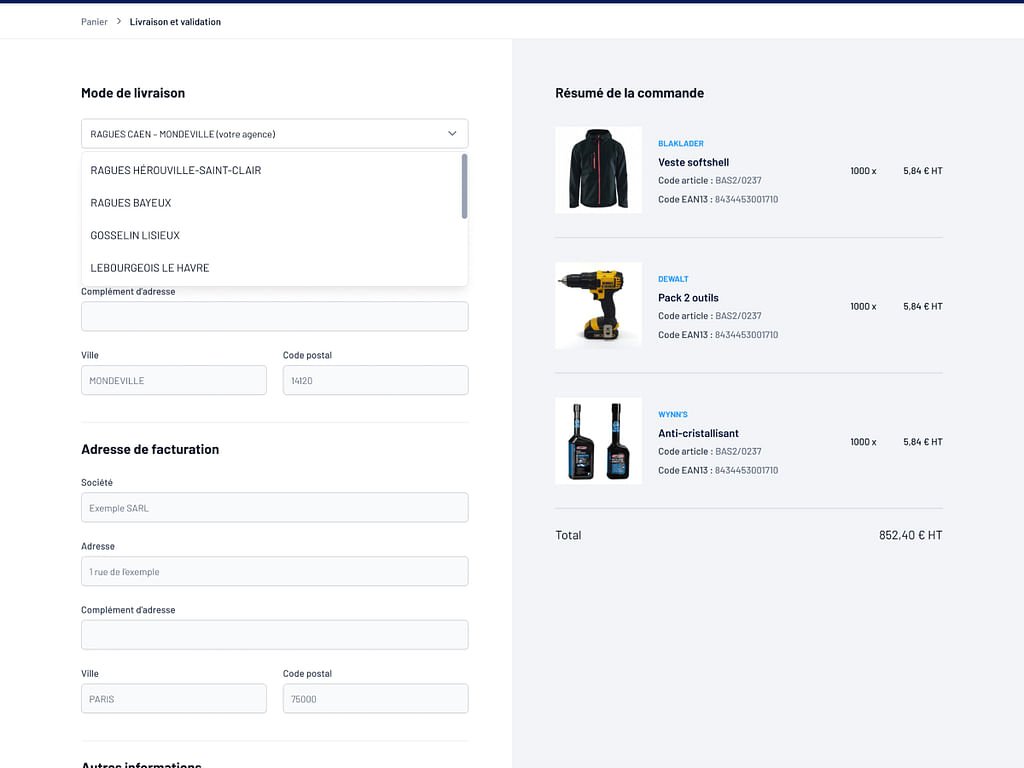Click delivery Complément d'adresse field
The image size is (1024, 768).
pyautogui.click(x=274, y=317)
